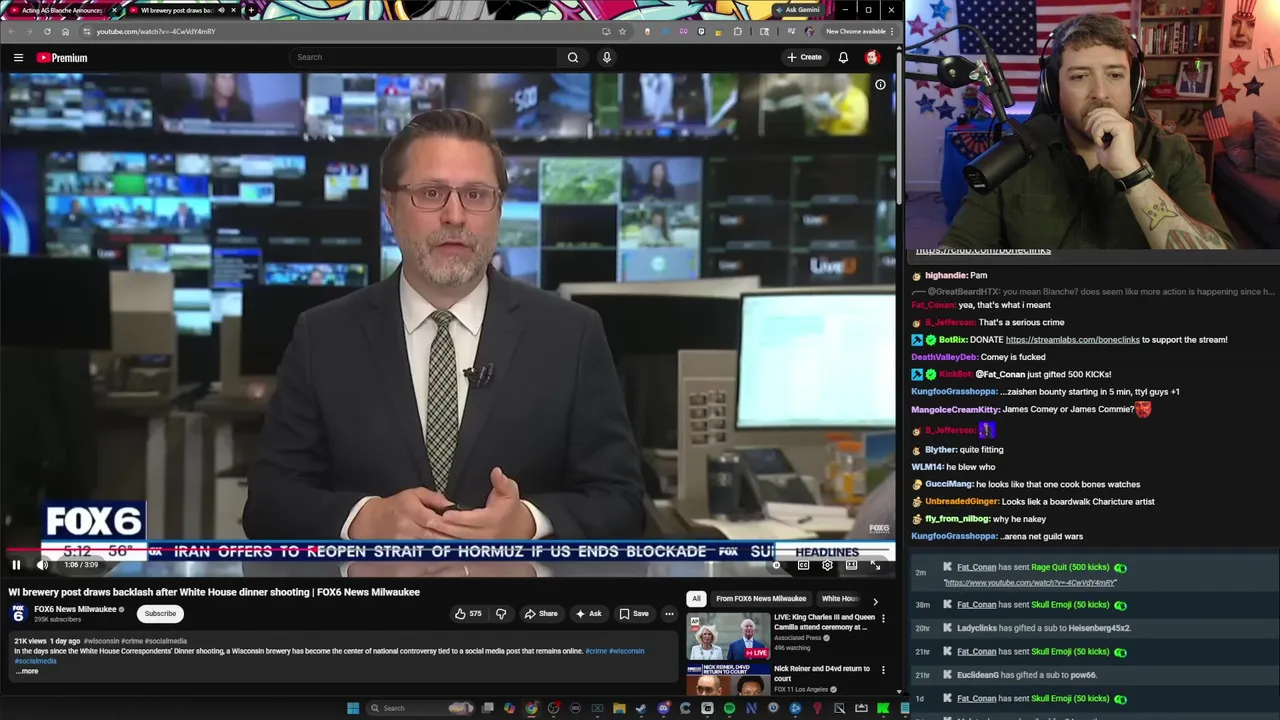This screenshot has height=720, width=1280.
Task: Show more filter chips with arrow
Action: point(875,601)
